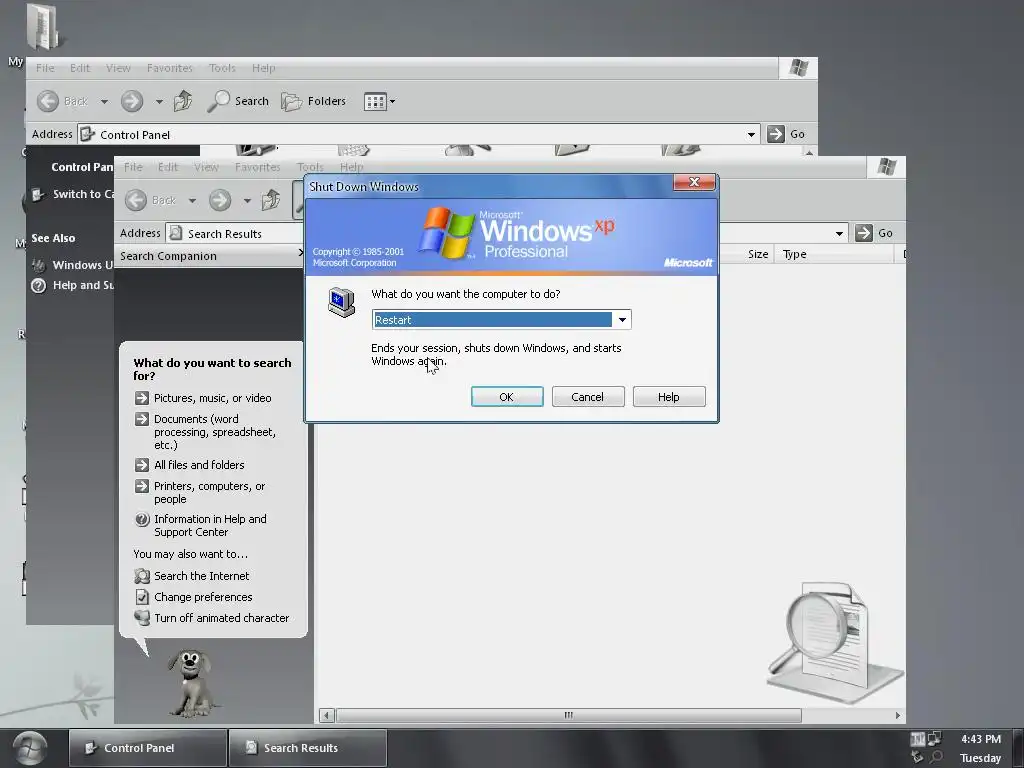Open Help in Shut Down dialog
Viewport: 1024px width, 768px height.
coord(669,396)
